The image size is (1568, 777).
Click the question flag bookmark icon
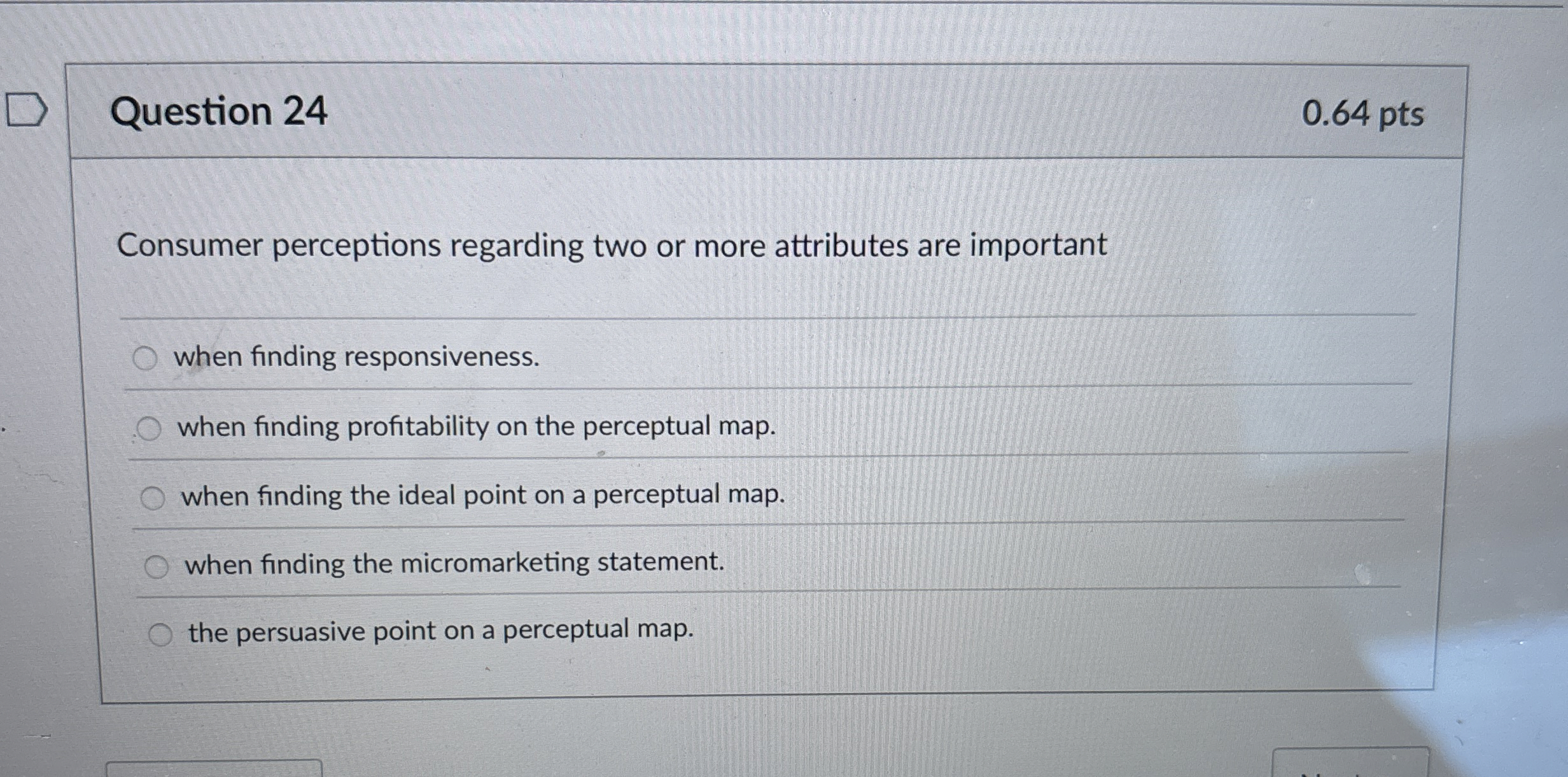coord(25,110)
